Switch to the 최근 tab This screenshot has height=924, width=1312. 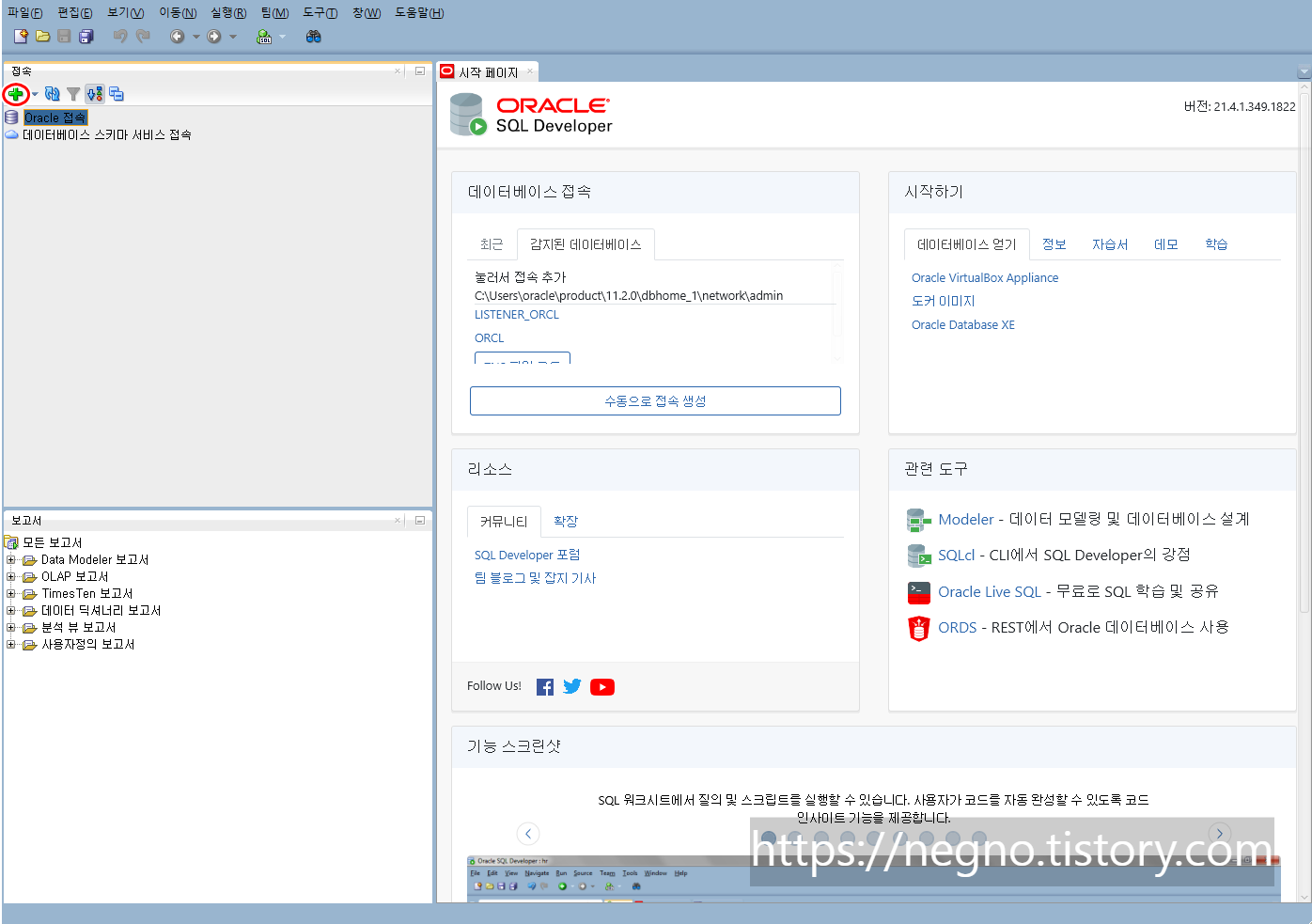click(x=492, y=244)
